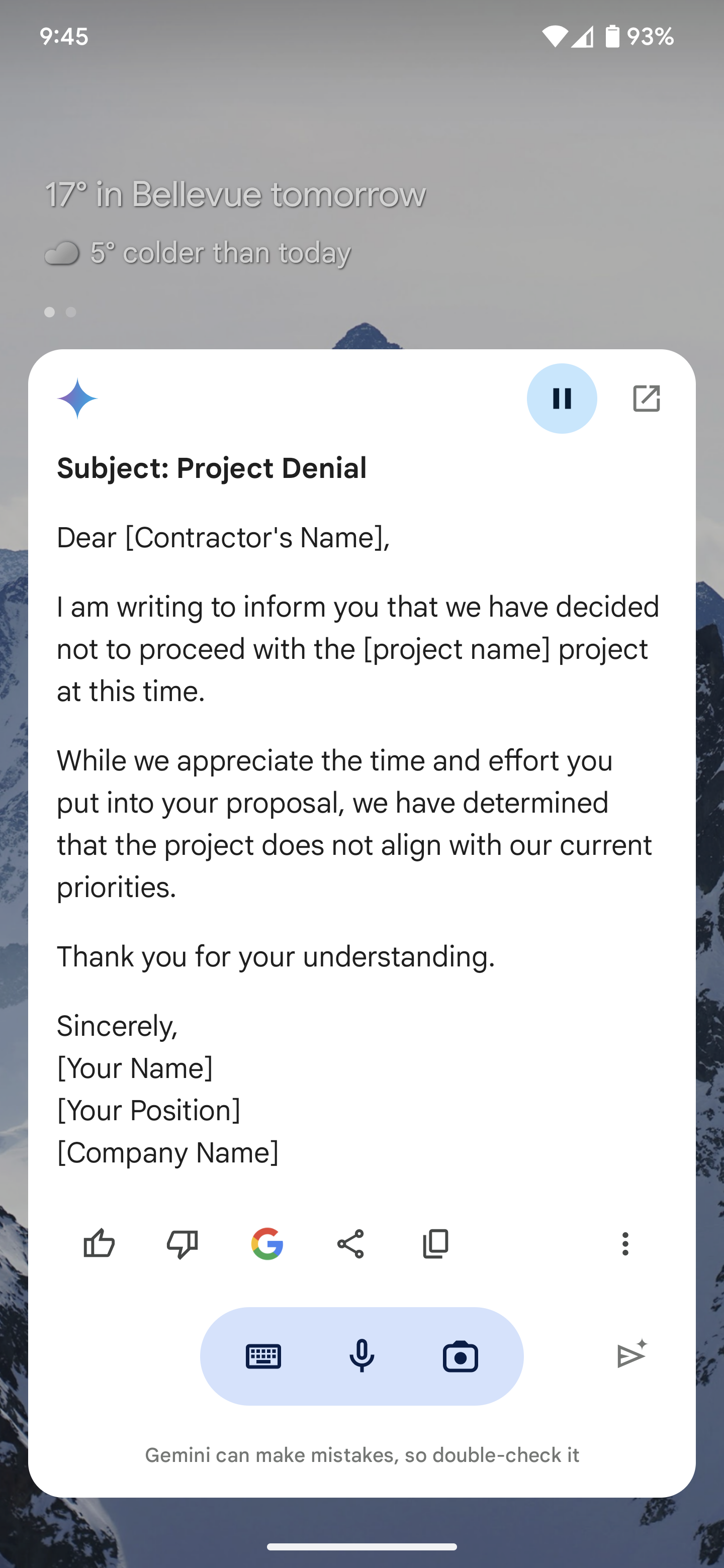The width and height of the screenshot is (724, 1568).
Task: Tap the send sparkle arrow button
Action: click(631, 1355)
